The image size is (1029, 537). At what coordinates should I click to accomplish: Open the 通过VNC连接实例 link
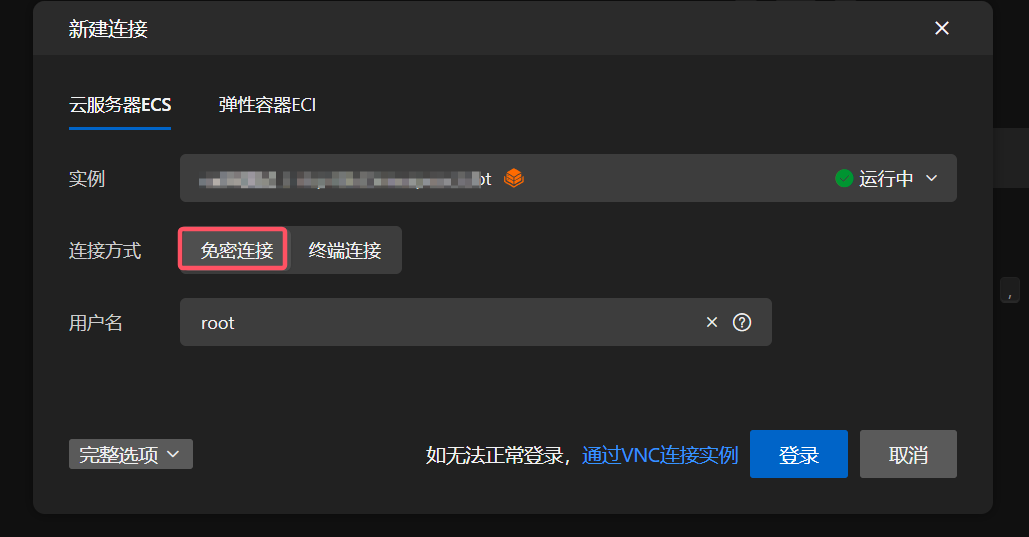[660, 455]
